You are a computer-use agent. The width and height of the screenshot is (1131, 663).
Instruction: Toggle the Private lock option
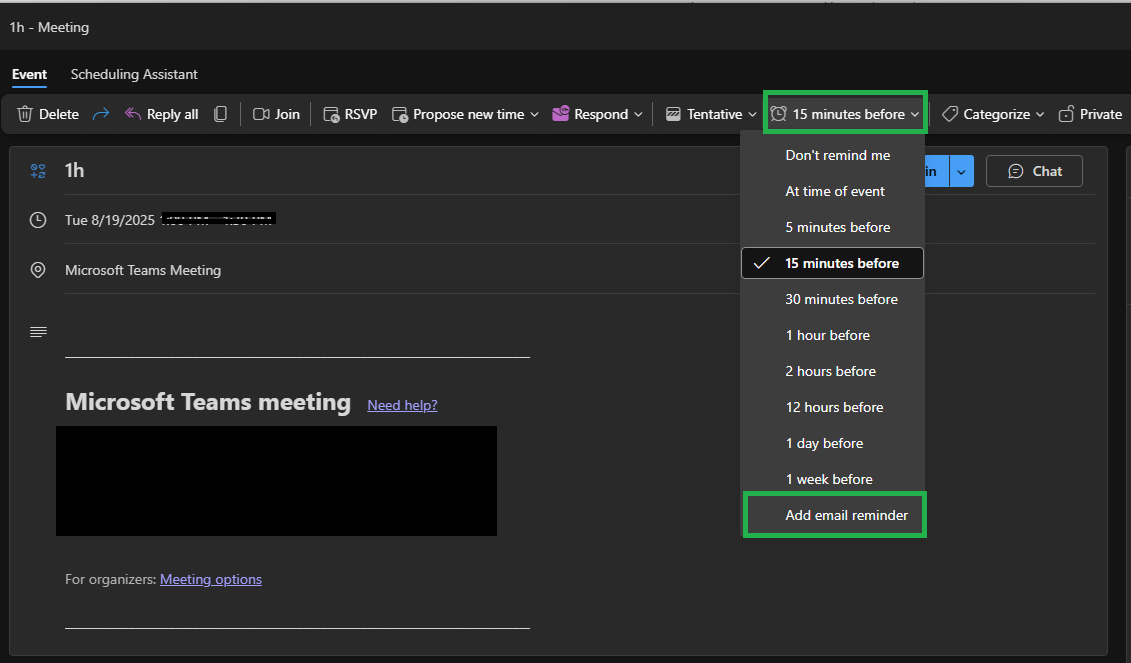[1090, 114]
